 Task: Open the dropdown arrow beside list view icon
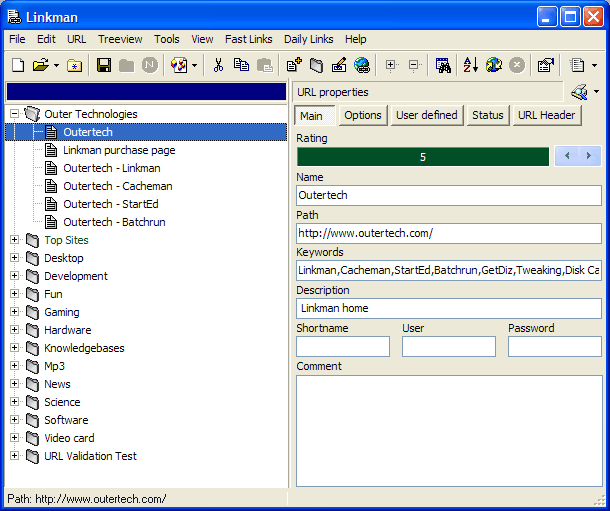coord(594,65)
